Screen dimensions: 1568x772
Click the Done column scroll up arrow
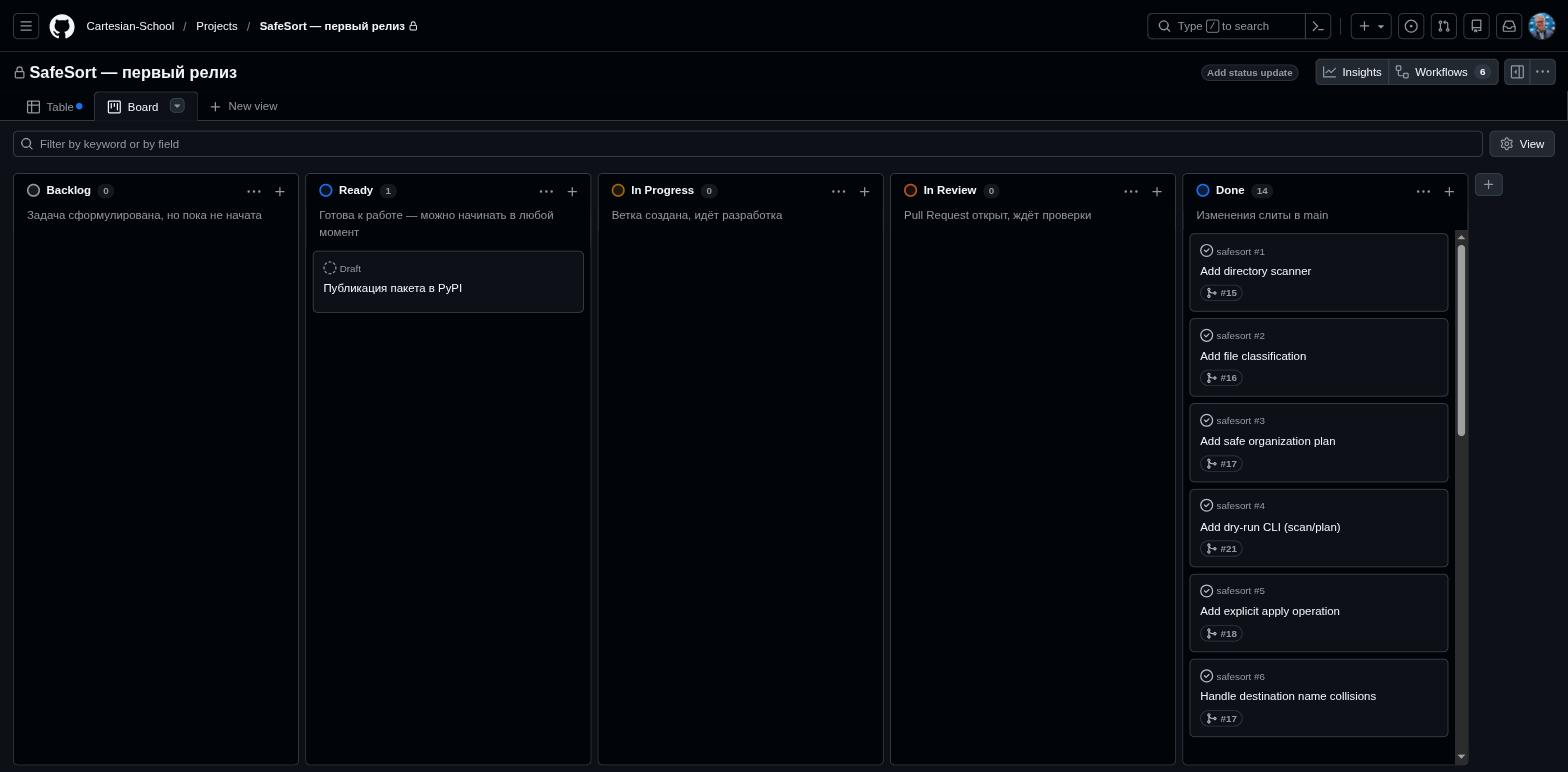click(1461, 237)
